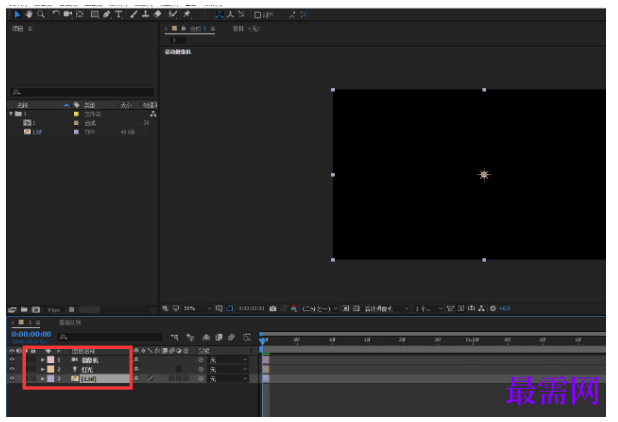Open the composition 1 viewer panel menu
618x422 pixels.
tap(213, 29)
